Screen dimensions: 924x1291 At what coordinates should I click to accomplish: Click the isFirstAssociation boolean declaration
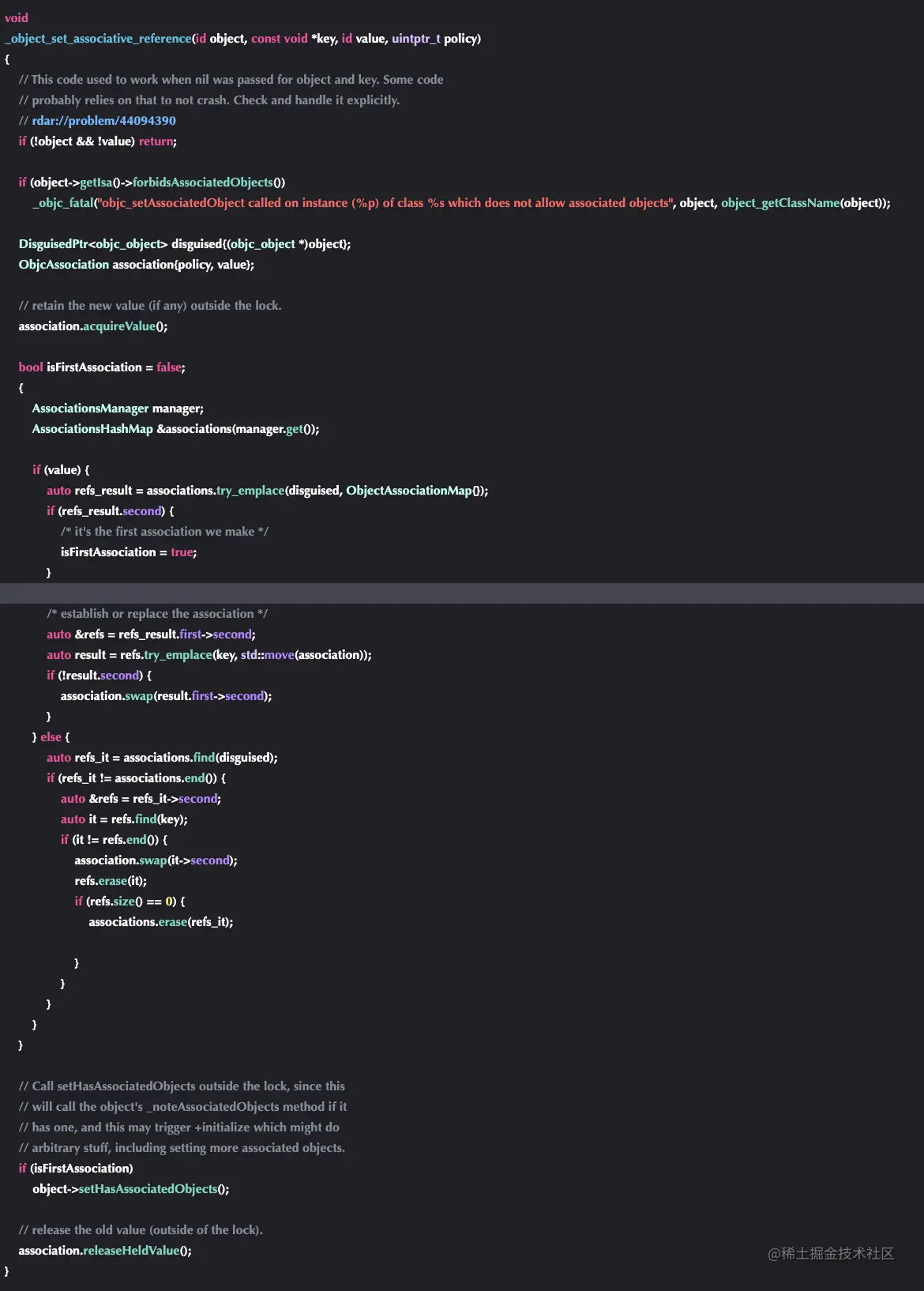click(94, 367)
